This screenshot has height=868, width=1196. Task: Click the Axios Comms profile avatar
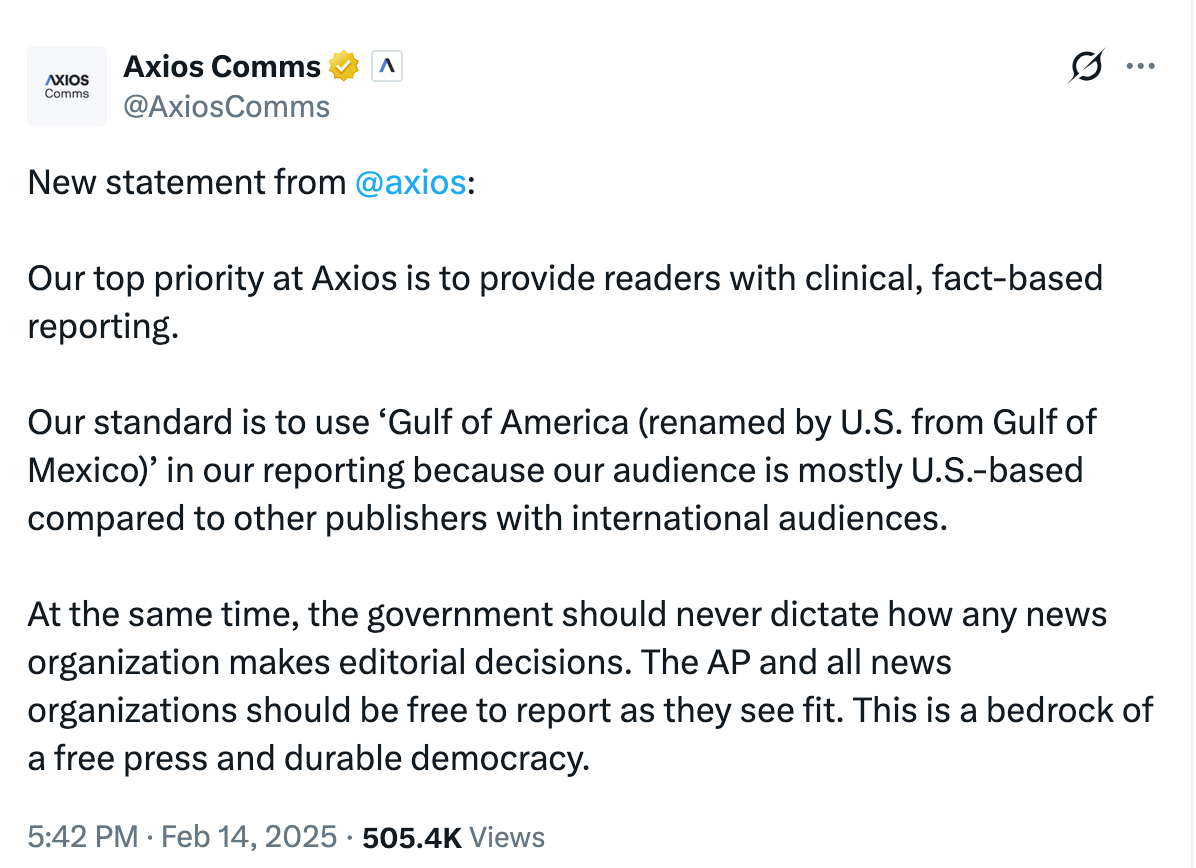[67, 86]
